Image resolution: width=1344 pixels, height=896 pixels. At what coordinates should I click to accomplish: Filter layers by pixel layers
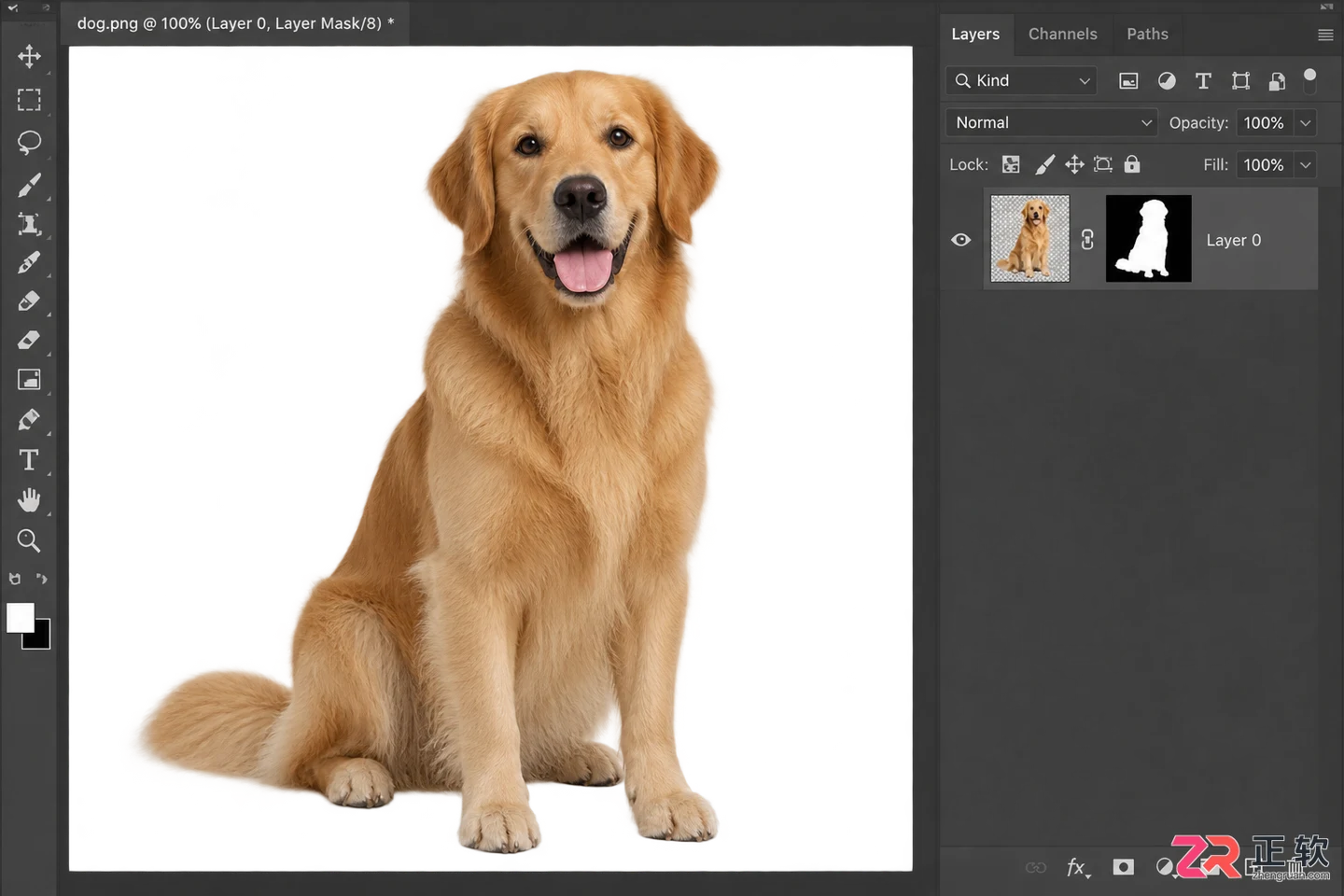point(1128,81)
